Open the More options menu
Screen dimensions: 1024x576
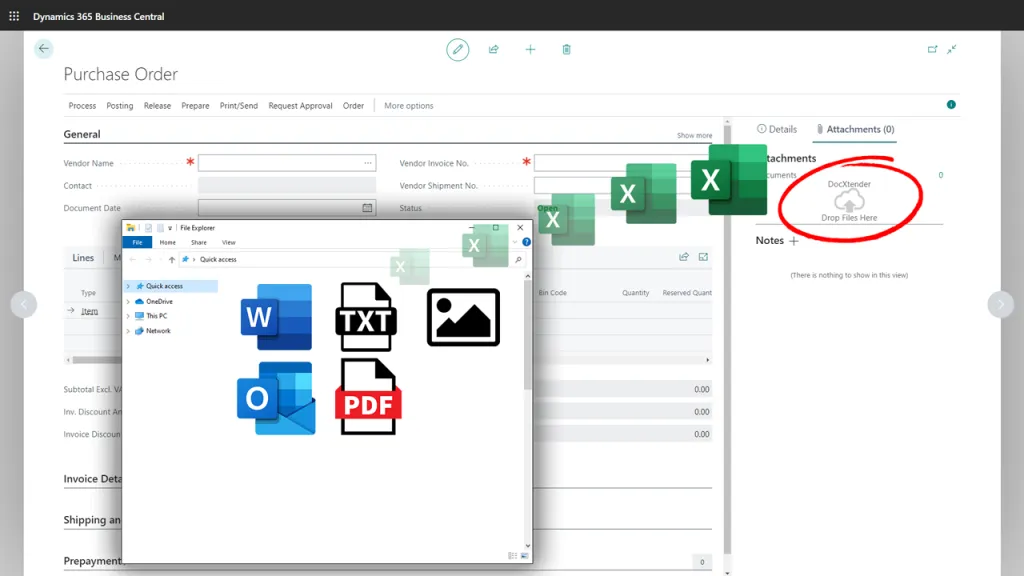click(407, 105)
